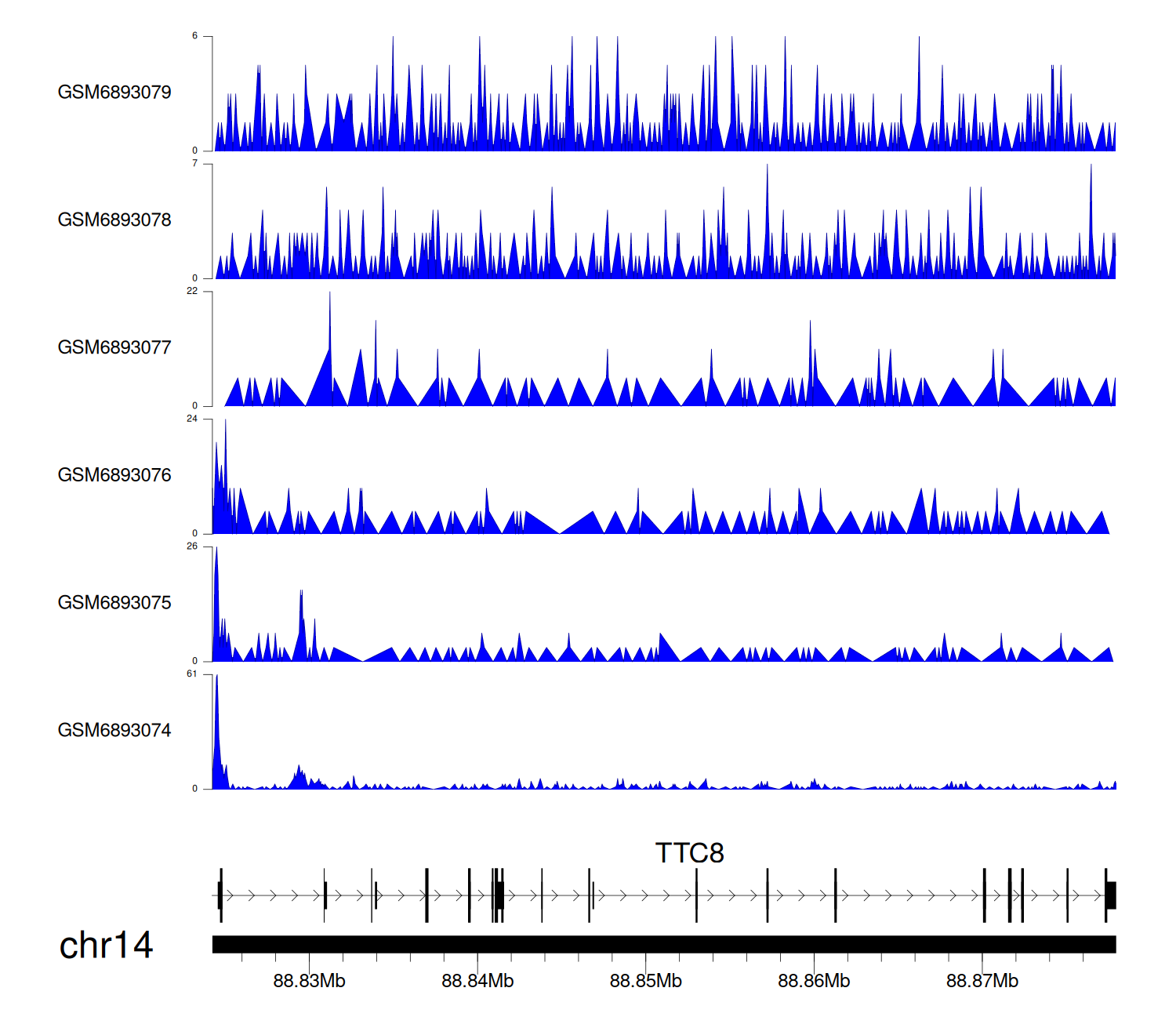Select the thick last exon of TTC8
Screen dimensions: 1176x1035
tap(1111, 895)
